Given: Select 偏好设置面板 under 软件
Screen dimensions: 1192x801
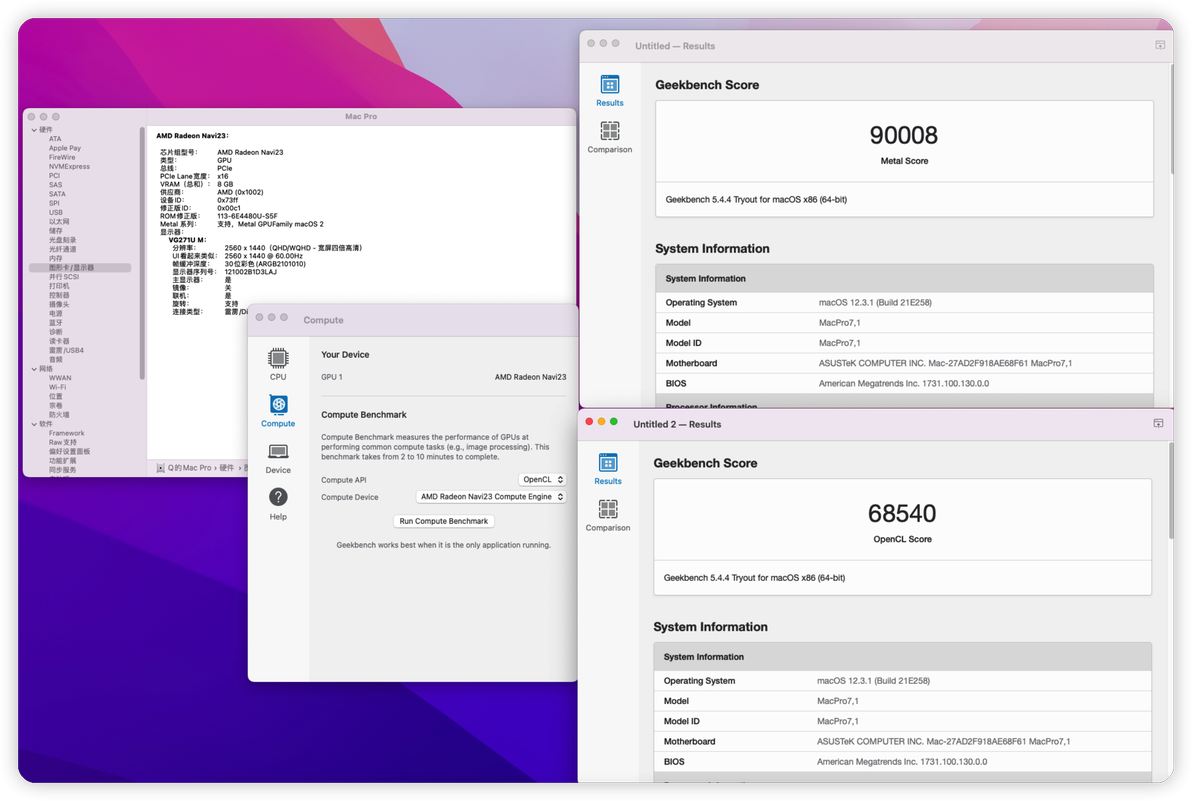Looking at the screenshot, I should pos(69,451).
